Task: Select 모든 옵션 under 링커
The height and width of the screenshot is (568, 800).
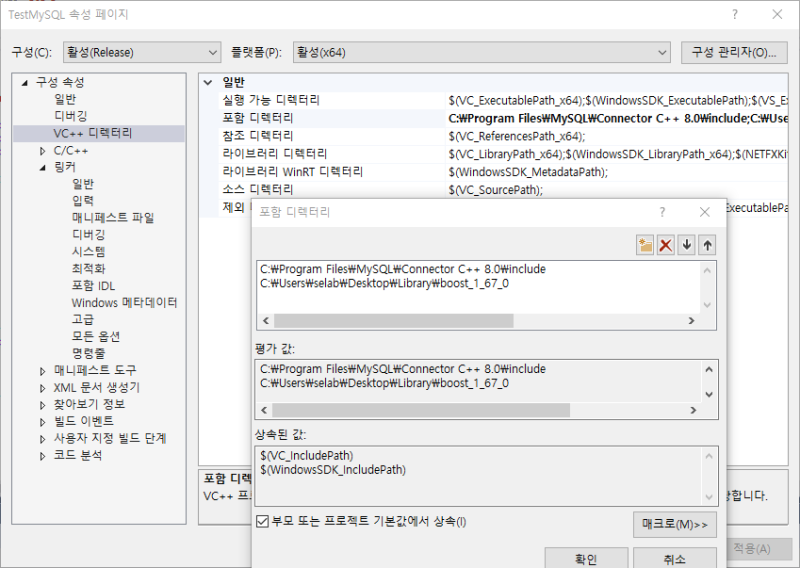Action: (x=95, y=336)
